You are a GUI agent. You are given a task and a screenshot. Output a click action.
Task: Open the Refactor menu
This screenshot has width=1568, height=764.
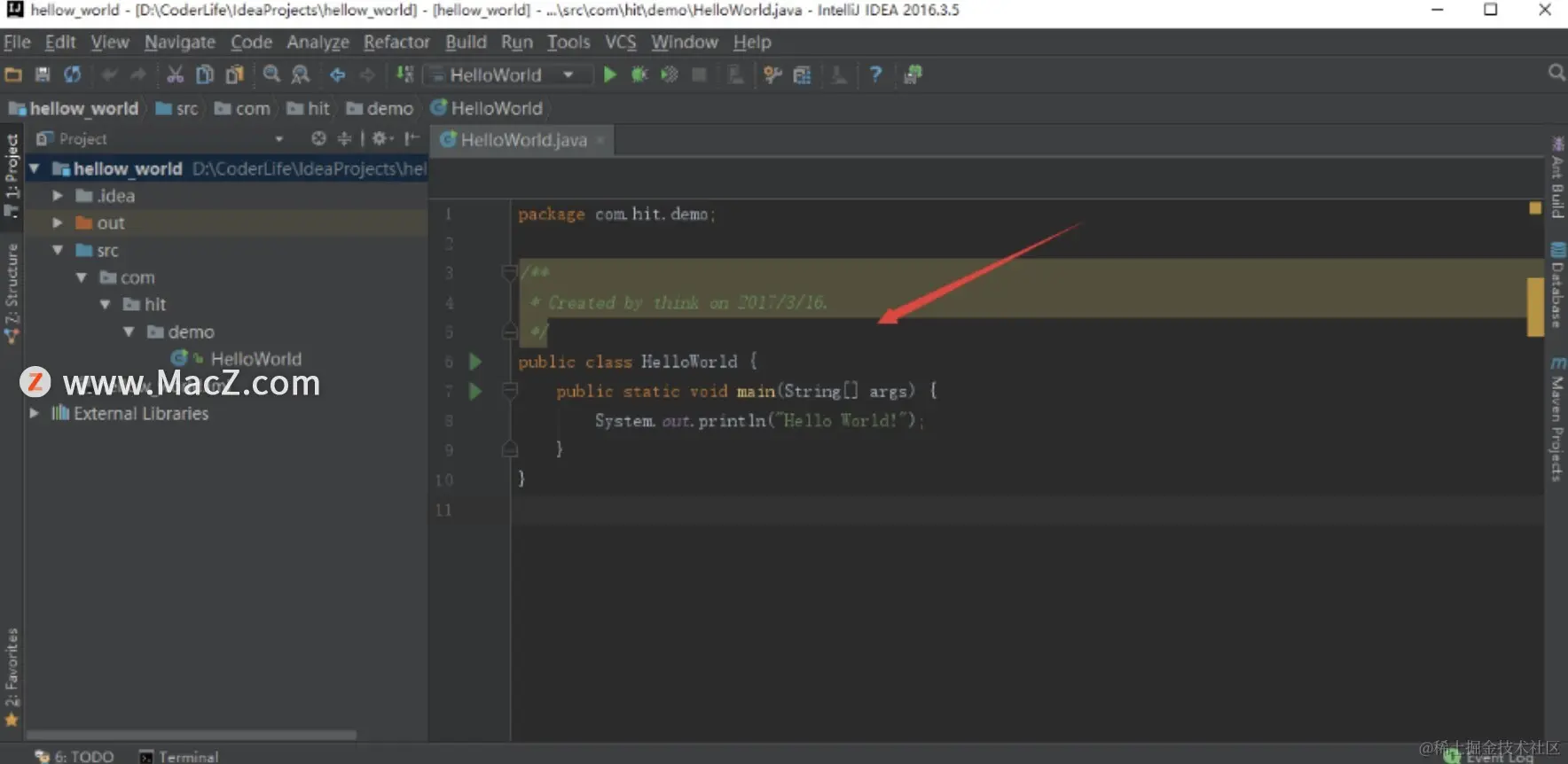pyautogui.click(x=396, y=42)
